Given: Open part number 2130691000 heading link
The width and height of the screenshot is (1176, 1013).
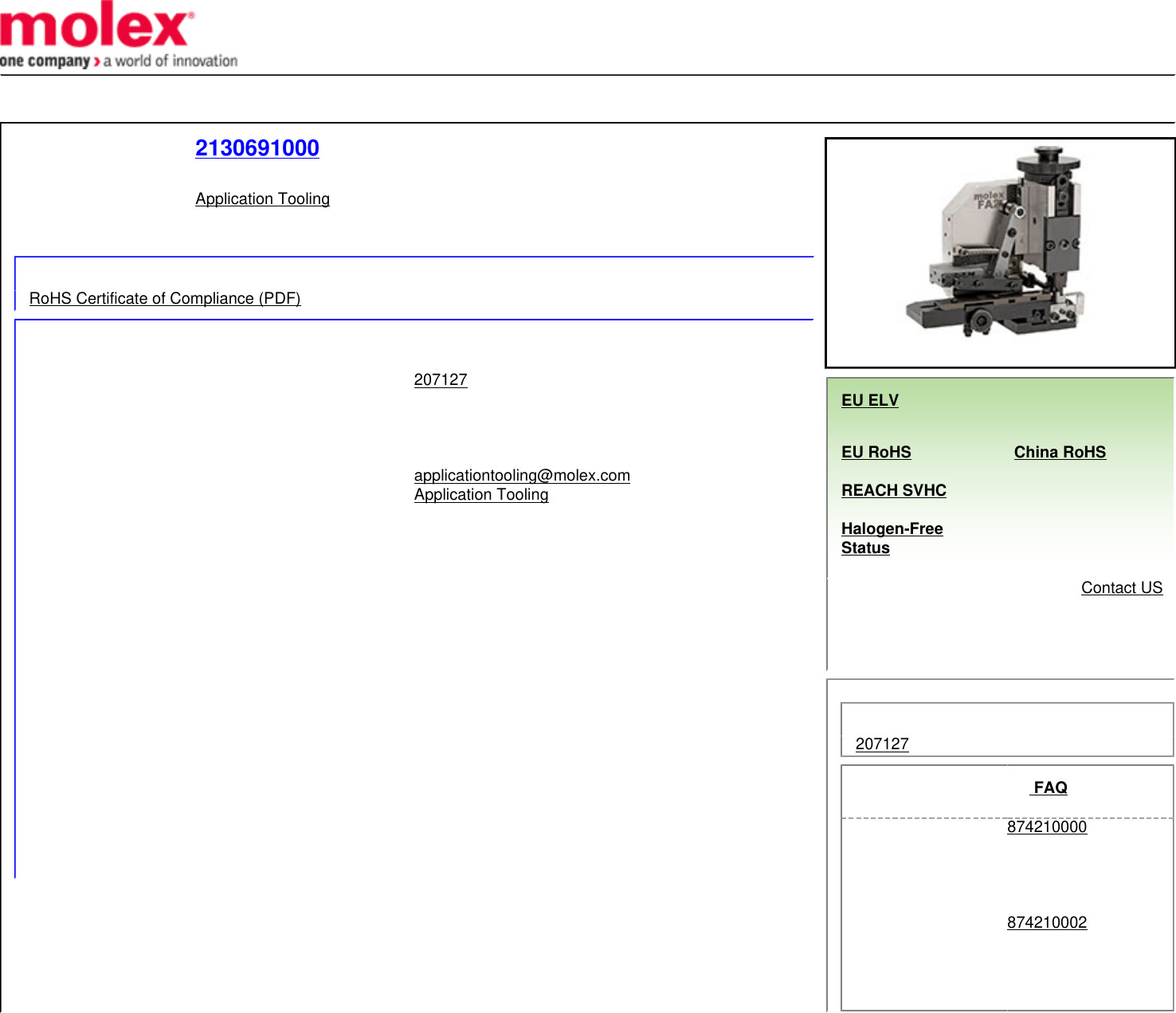Looking at the screenshot, I should (257, 148).
